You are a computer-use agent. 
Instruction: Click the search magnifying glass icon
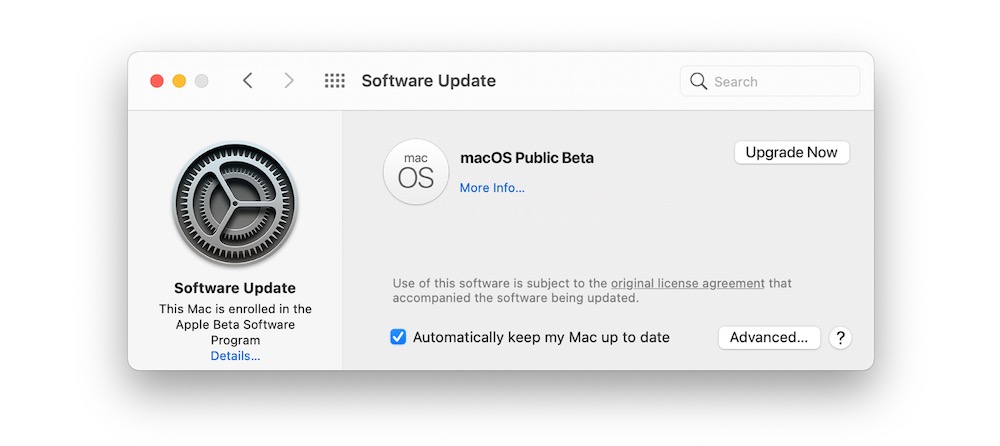click(x=699, y=81)
